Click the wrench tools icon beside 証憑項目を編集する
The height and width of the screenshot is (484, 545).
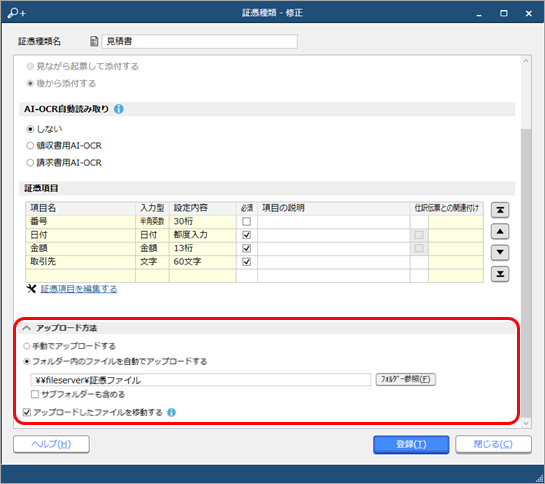(31, 289)
